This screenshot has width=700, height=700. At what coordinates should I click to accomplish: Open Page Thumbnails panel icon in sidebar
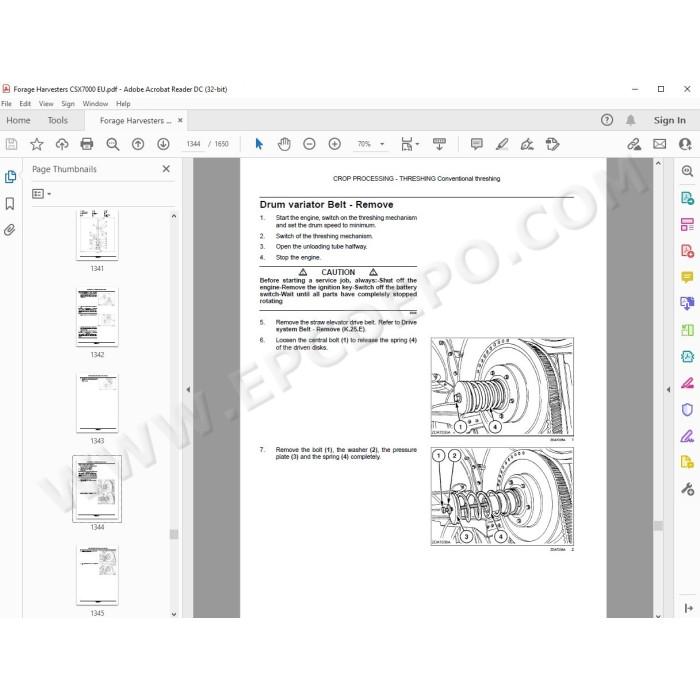10,176
